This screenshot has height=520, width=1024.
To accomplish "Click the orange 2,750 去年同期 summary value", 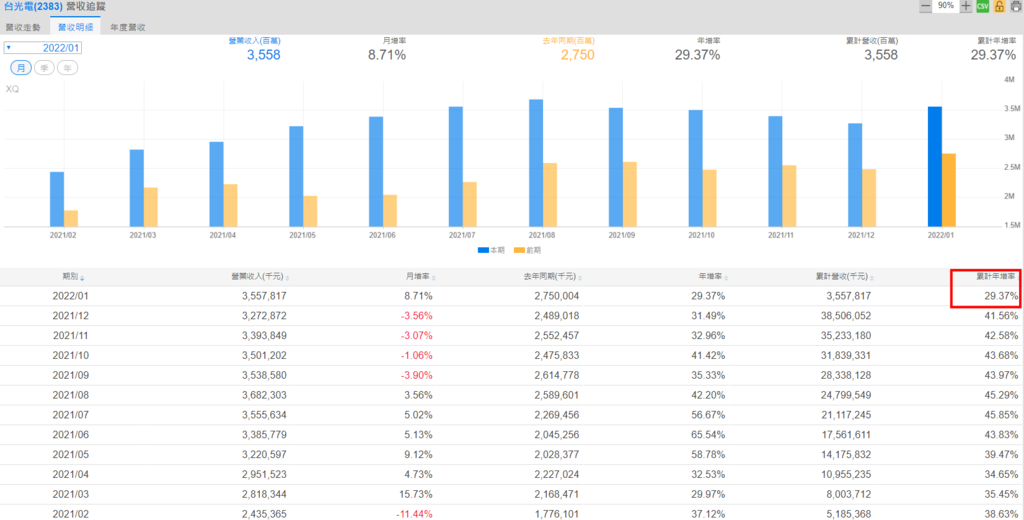I will 577,55.
